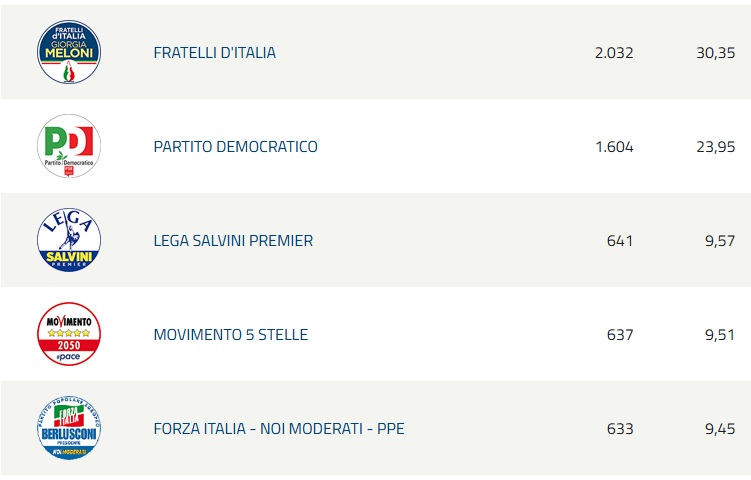Image resolution: width=751 pixels, height=480 pixels.
Task: Click the Forza Italia Berlusconi logo
Action: coord(69,429)
